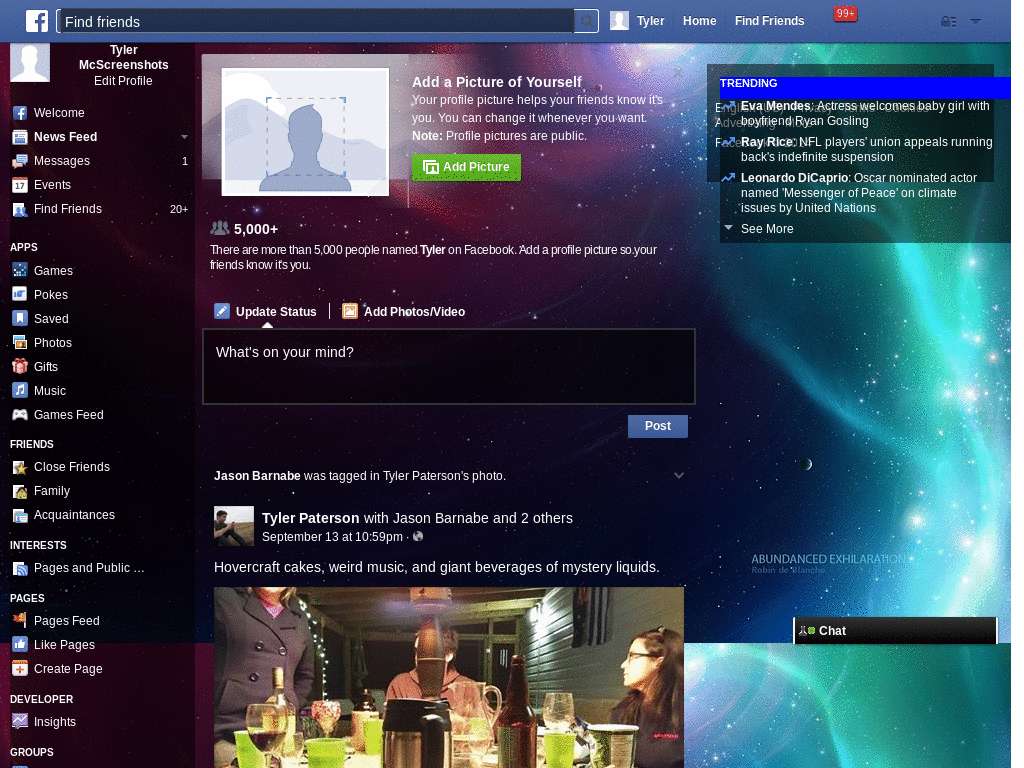The width and height of the screenshot is (1024, 768).
Task: Select the Add Photos/Video tab
Action: (x=404, y=312)
